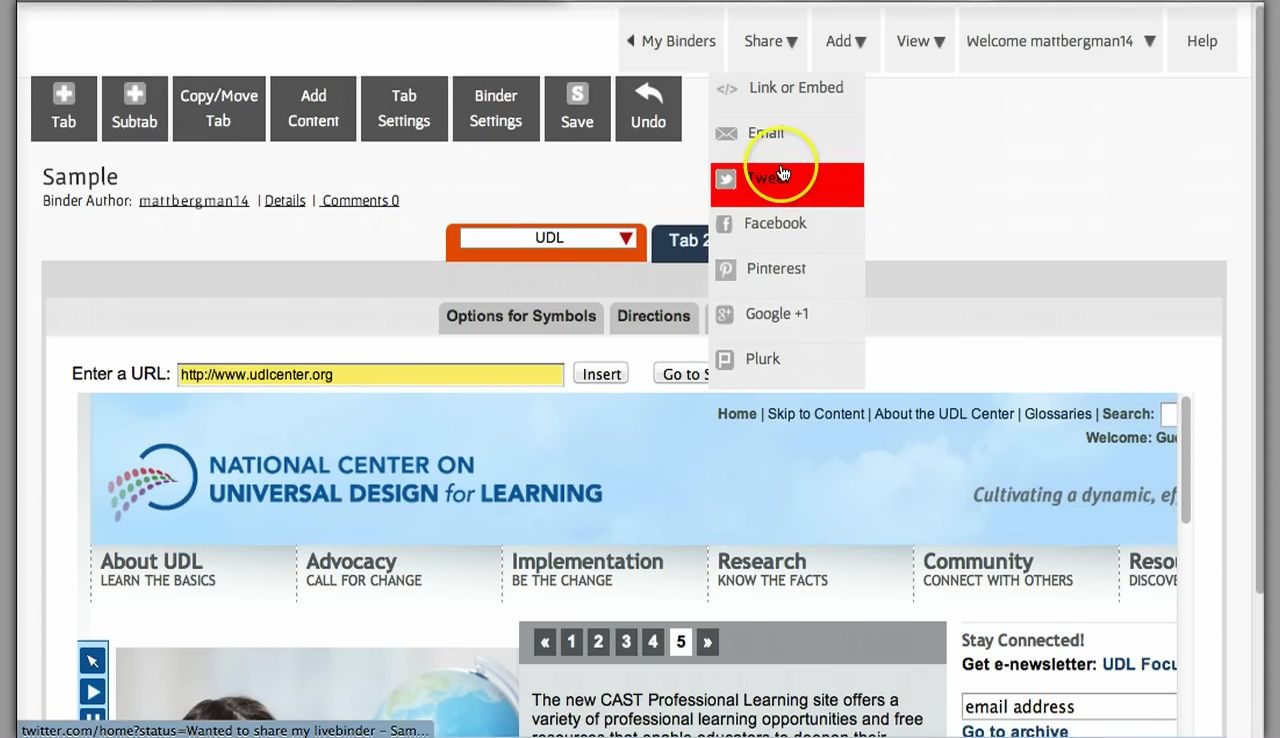Click the Enter a URL input field
This screenshot has height=738, width=1280.
(371, 375)
